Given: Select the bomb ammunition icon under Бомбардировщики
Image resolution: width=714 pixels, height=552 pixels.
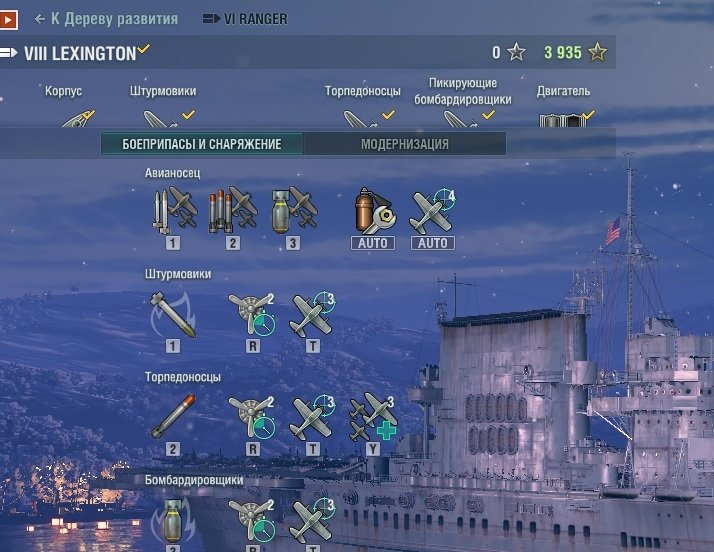Looking at the screenshot, I should [x=173, y=521].
